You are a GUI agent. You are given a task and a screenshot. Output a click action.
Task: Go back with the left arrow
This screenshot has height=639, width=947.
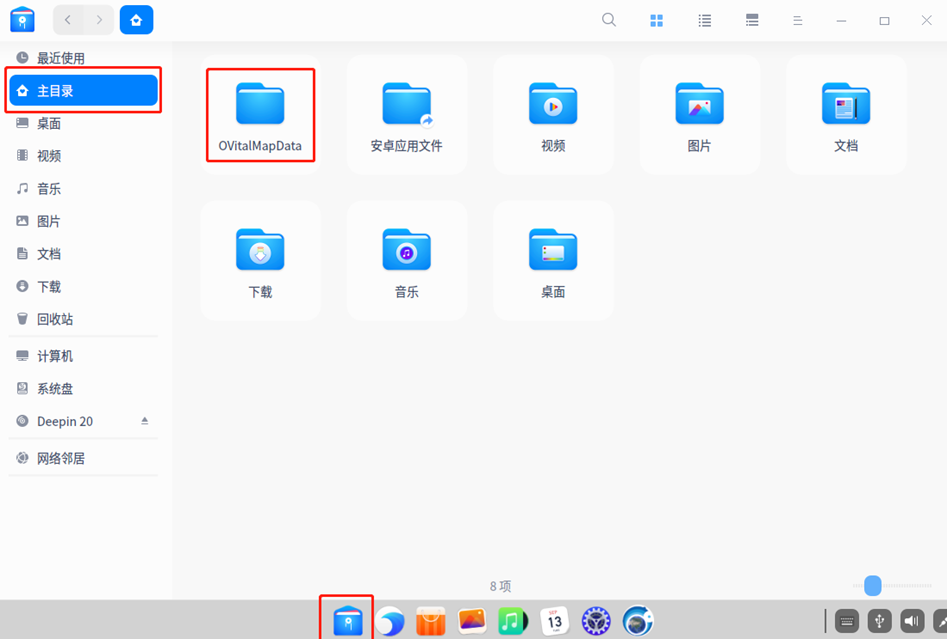point(68,20)
